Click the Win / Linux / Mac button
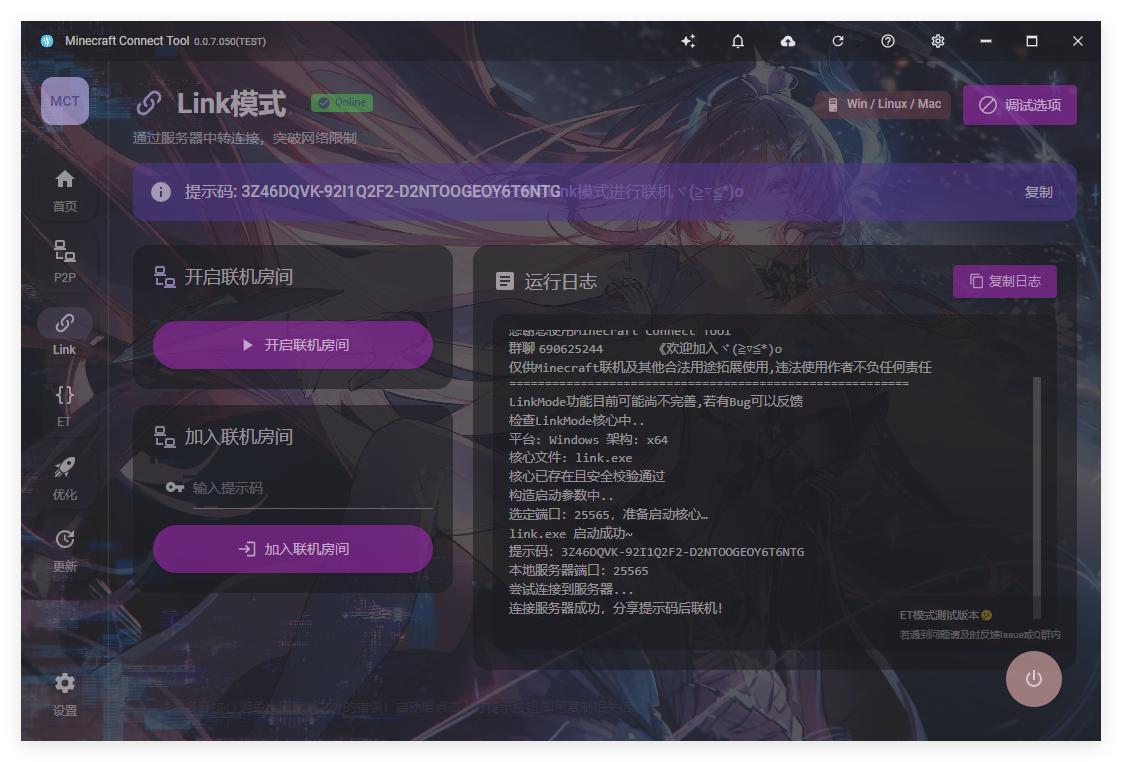 tap(884, 104)
